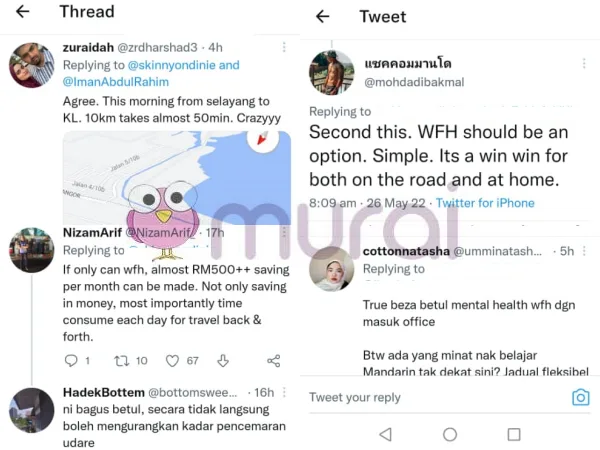Retweet NizamArif's tweet showing 10 retweets
The width and height of the screenshot is (600, 450).
(x=122, y=360)
